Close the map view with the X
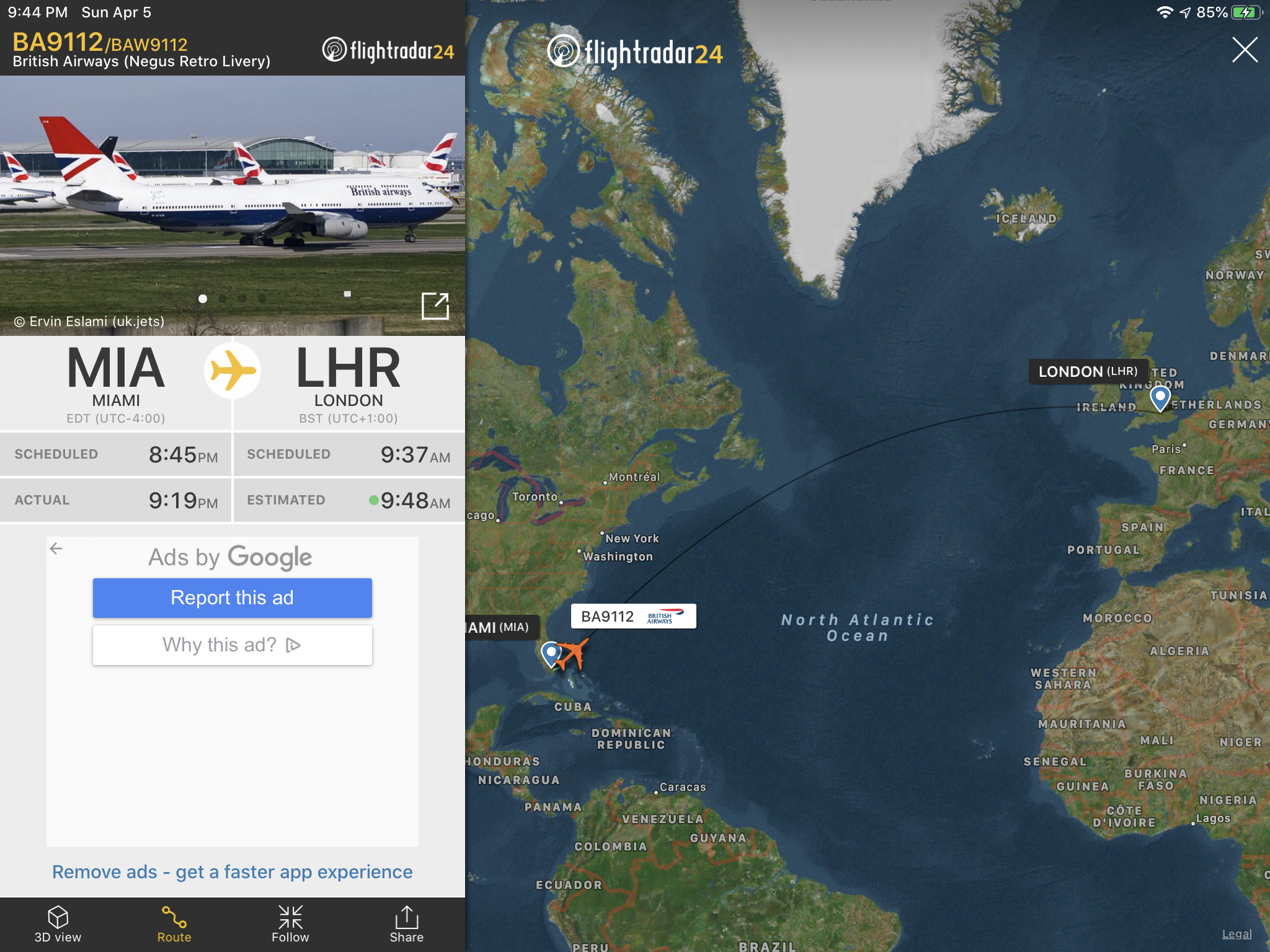1270x952 pixels. (x=1245, y=50)
